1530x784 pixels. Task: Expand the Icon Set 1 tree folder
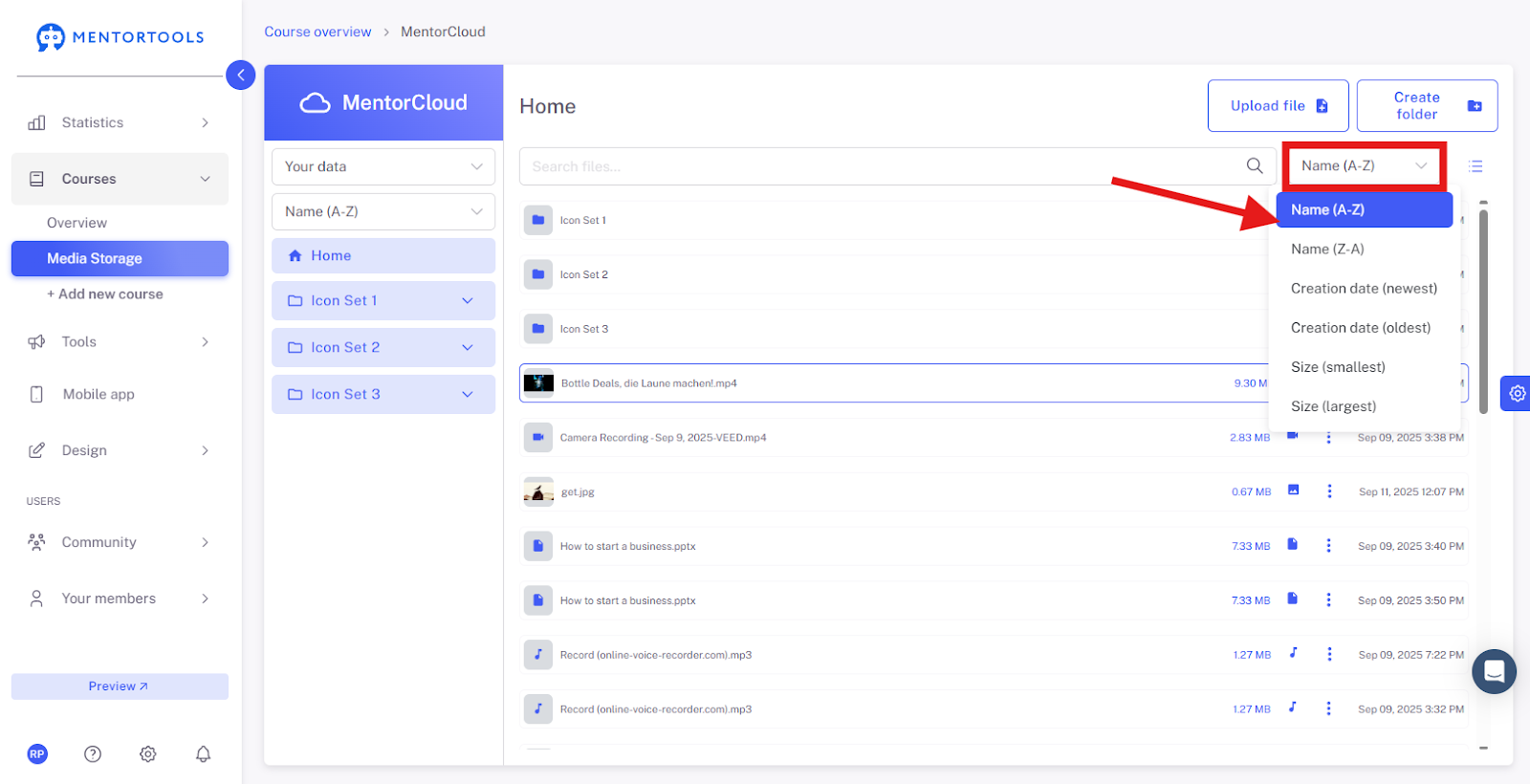tap(468, 300)
